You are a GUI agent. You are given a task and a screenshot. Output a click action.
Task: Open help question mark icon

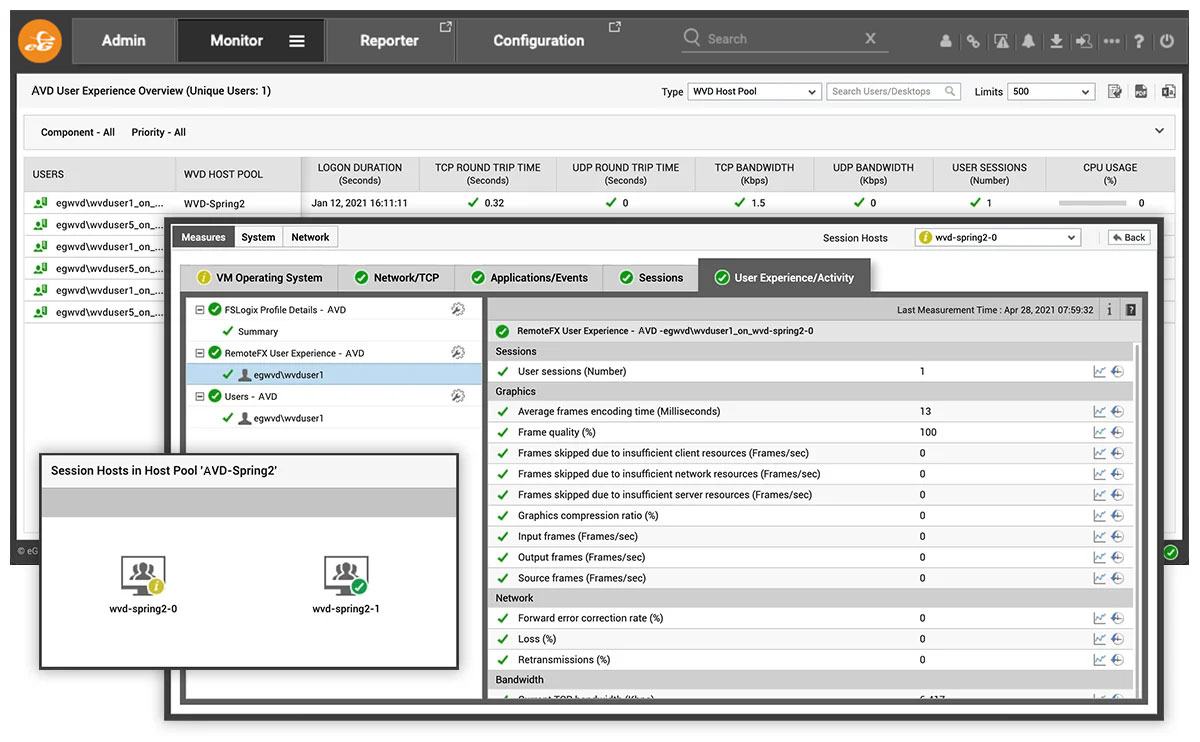tap(1139, 42)
